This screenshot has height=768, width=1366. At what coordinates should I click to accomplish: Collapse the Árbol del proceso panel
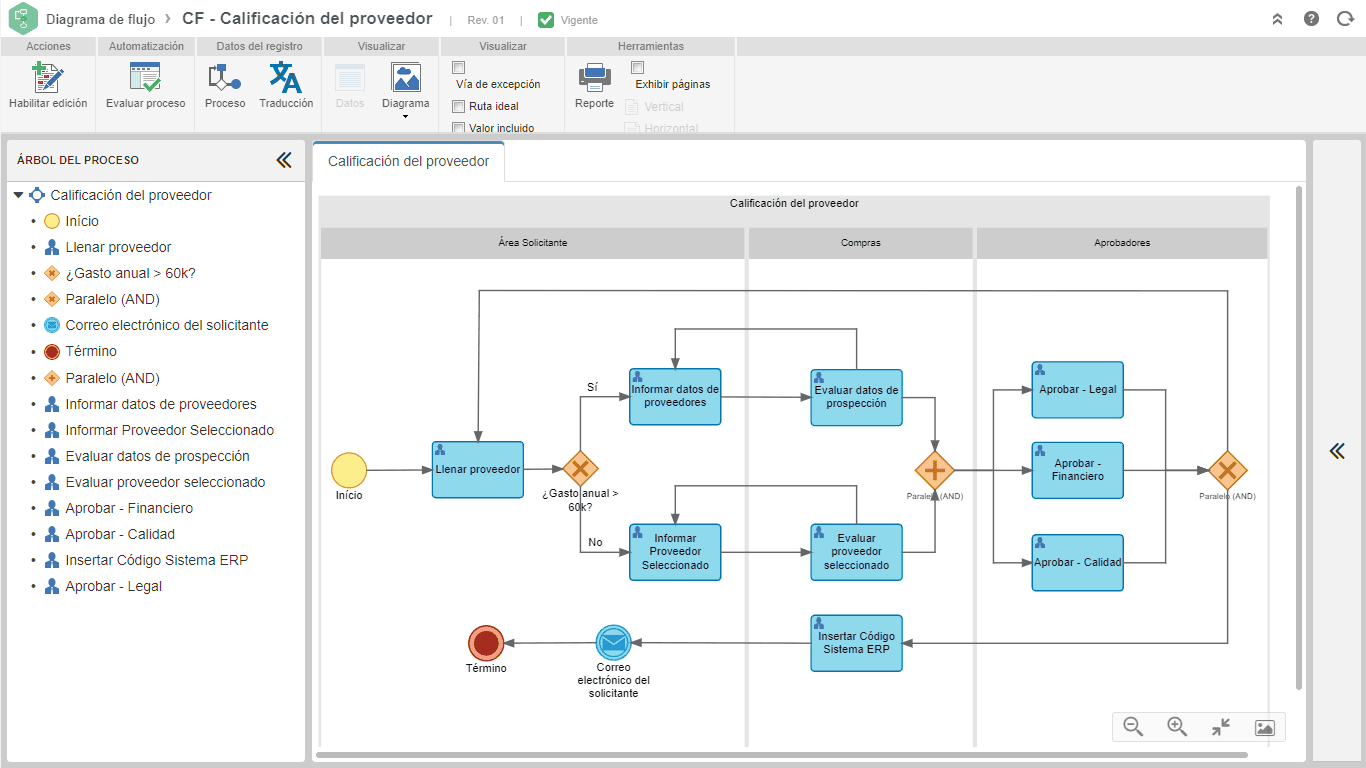coord(284,160)
